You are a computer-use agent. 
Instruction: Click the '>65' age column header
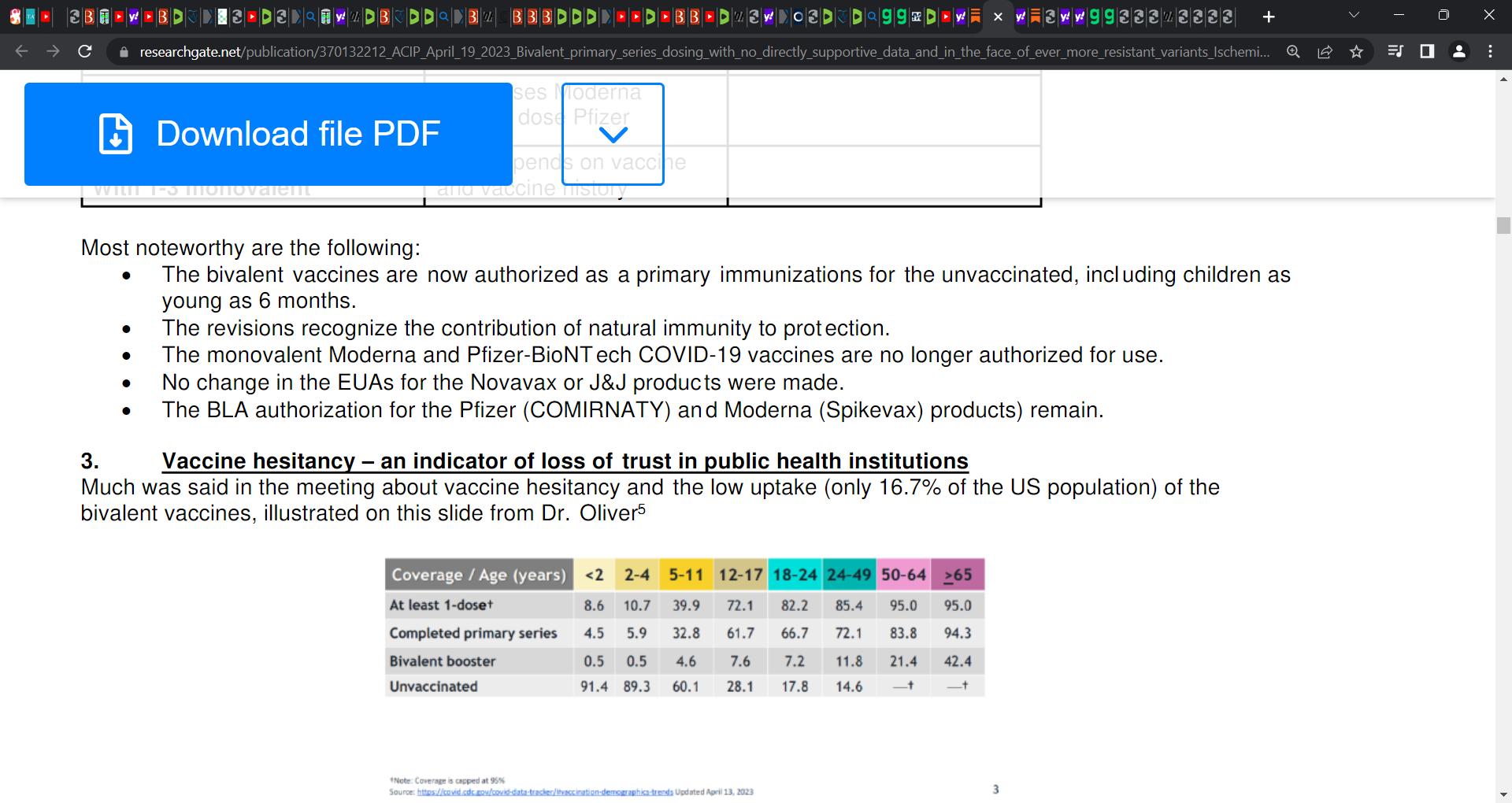958,575
